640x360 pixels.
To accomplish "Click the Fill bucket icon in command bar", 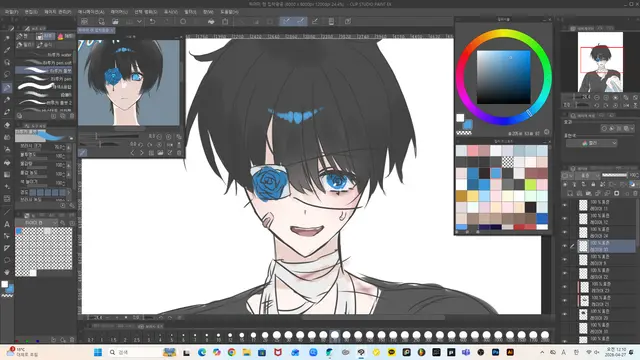I will [x=211, y=21].
